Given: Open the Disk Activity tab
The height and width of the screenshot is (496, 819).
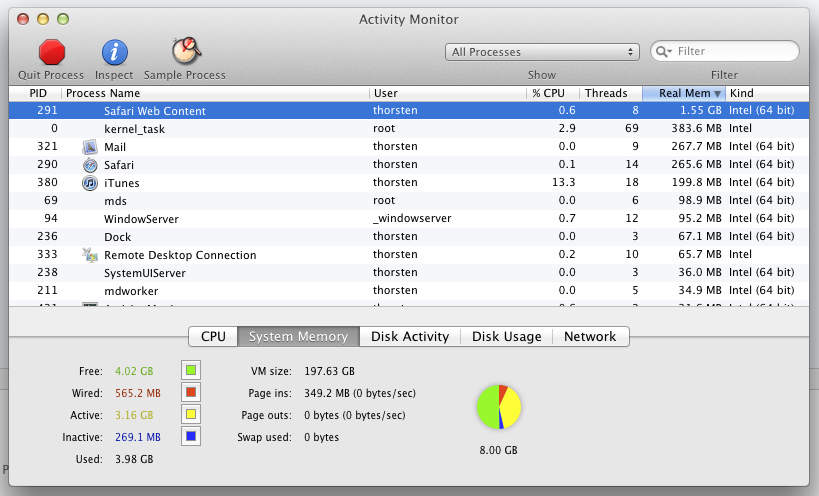Looking at the screenshot, I should [410, 336].
